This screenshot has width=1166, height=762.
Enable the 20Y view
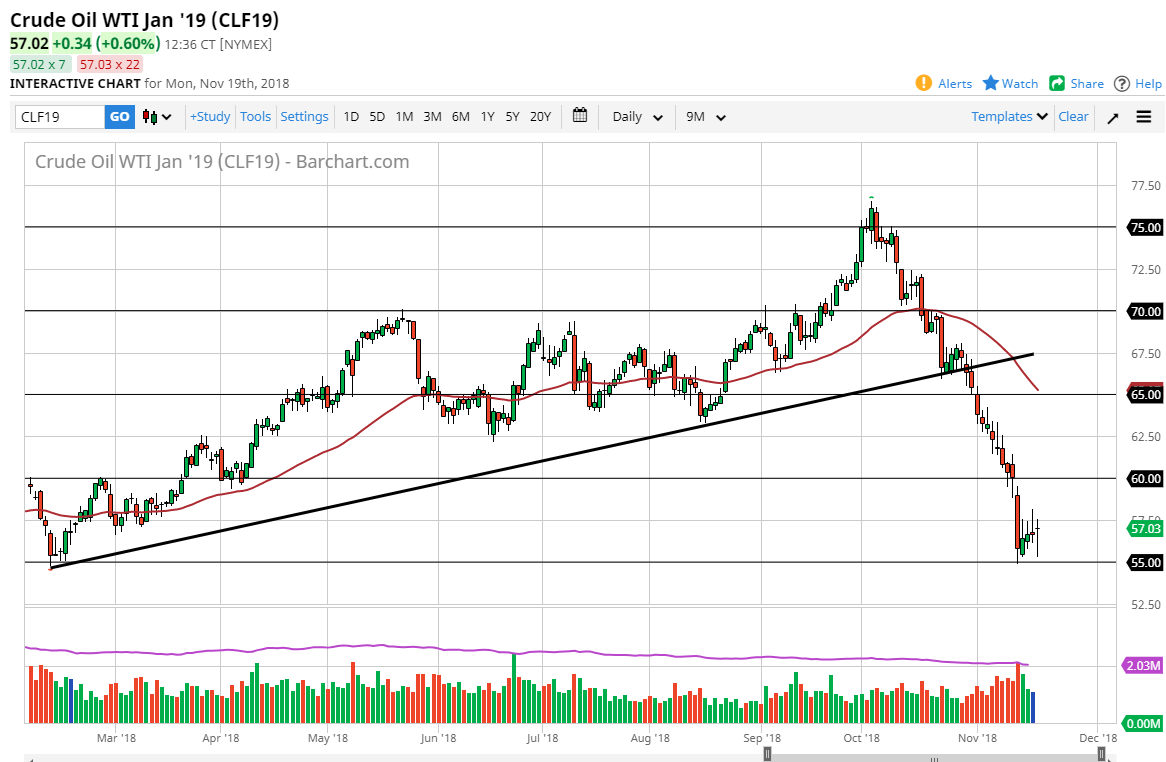pyautogui.click(x=540, y=116)
